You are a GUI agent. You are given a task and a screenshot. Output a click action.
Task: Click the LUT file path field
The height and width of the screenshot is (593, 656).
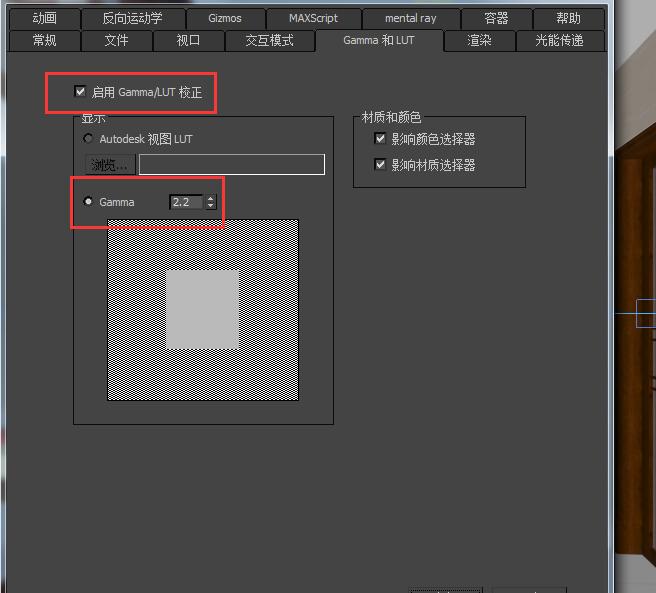[232, 164]
